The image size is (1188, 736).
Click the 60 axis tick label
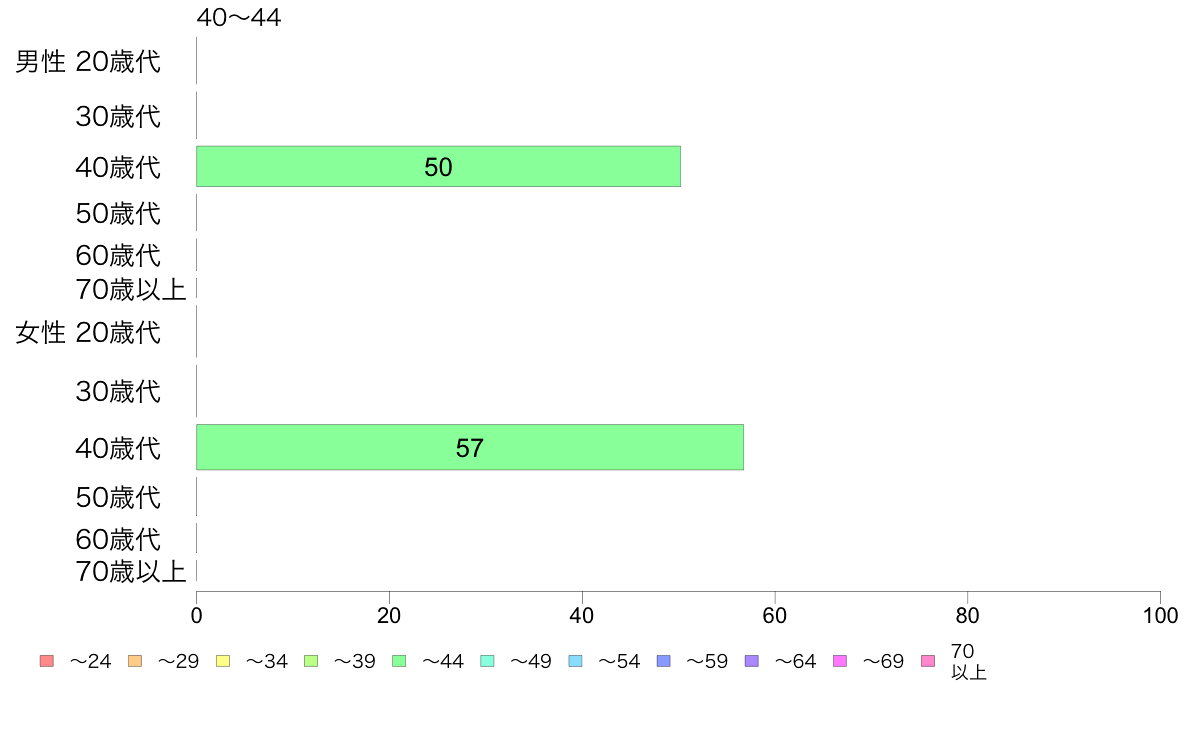pos(774,615)
